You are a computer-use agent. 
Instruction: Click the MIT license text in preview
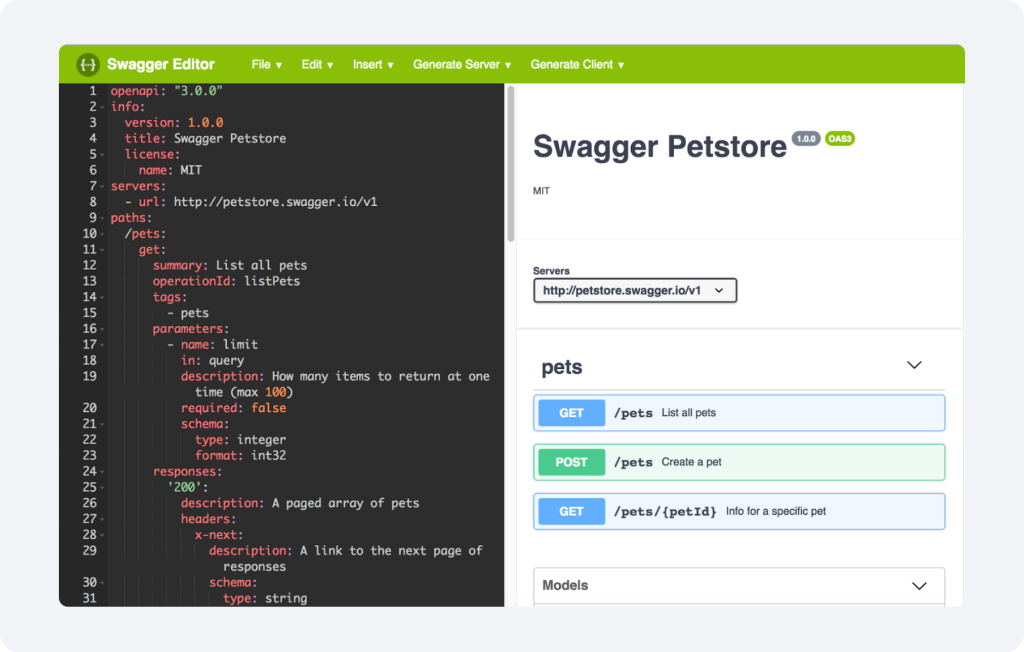point(541,191)
